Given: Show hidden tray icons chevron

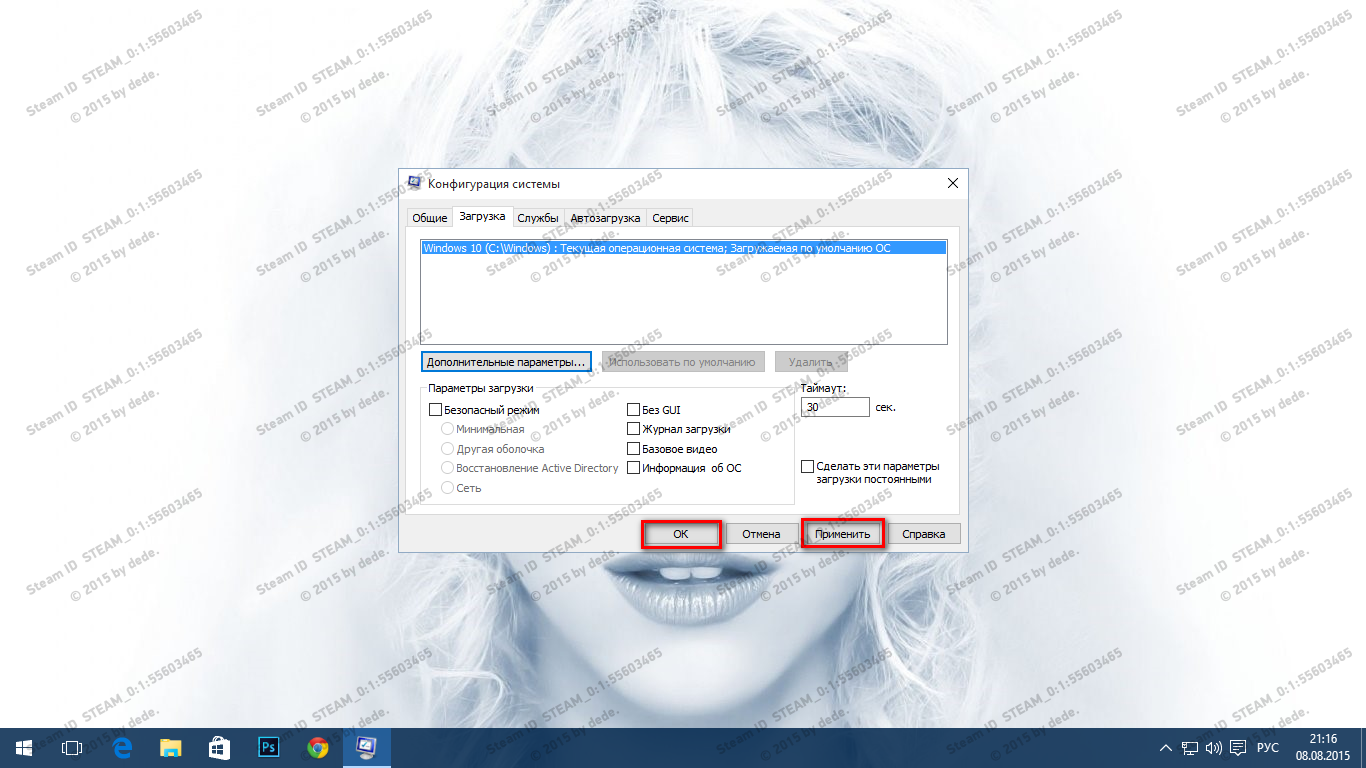Looking at the screenshot, I should [1166, 748].
